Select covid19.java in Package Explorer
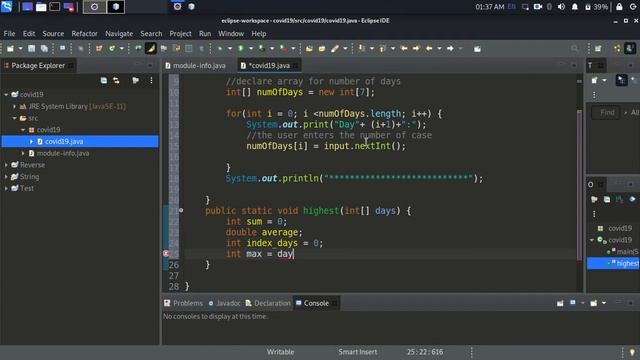Image resolution: width=640 pixels, height=360 pixels. [x=80, y=142]
